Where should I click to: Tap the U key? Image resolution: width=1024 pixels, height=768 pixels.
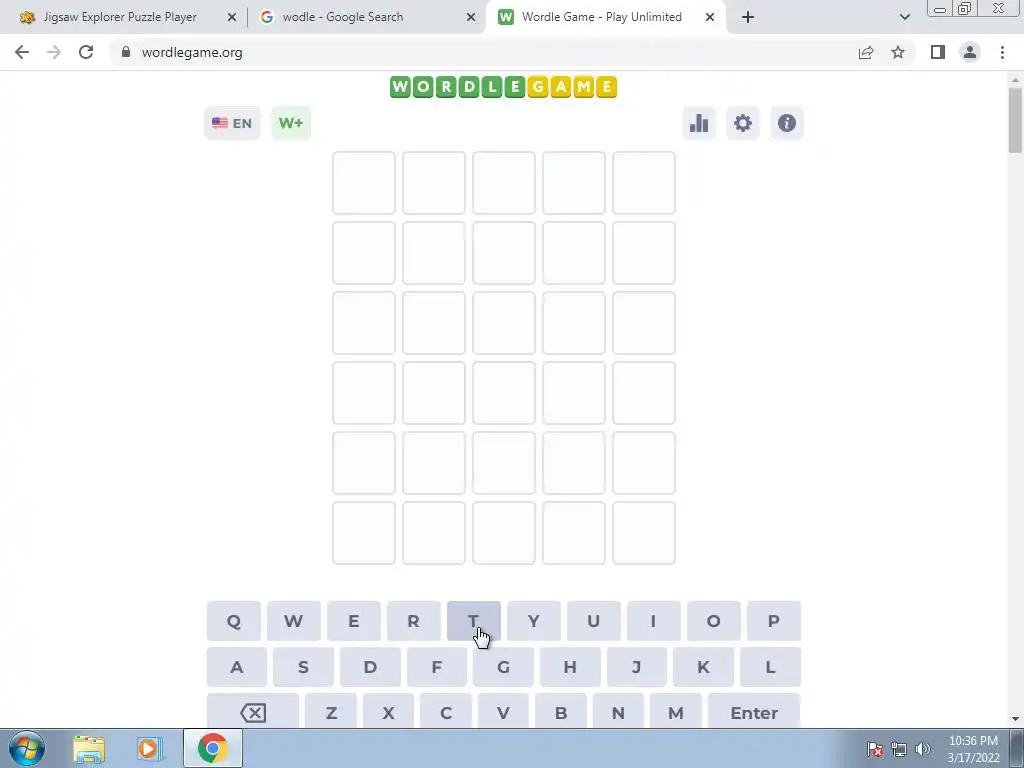click(x=594, y=621)
